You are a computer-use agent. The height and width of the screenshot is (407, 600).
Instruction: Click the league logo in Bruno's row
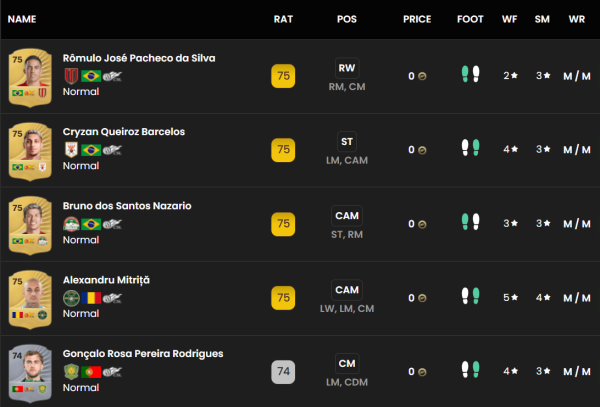(x=111, y=224)
